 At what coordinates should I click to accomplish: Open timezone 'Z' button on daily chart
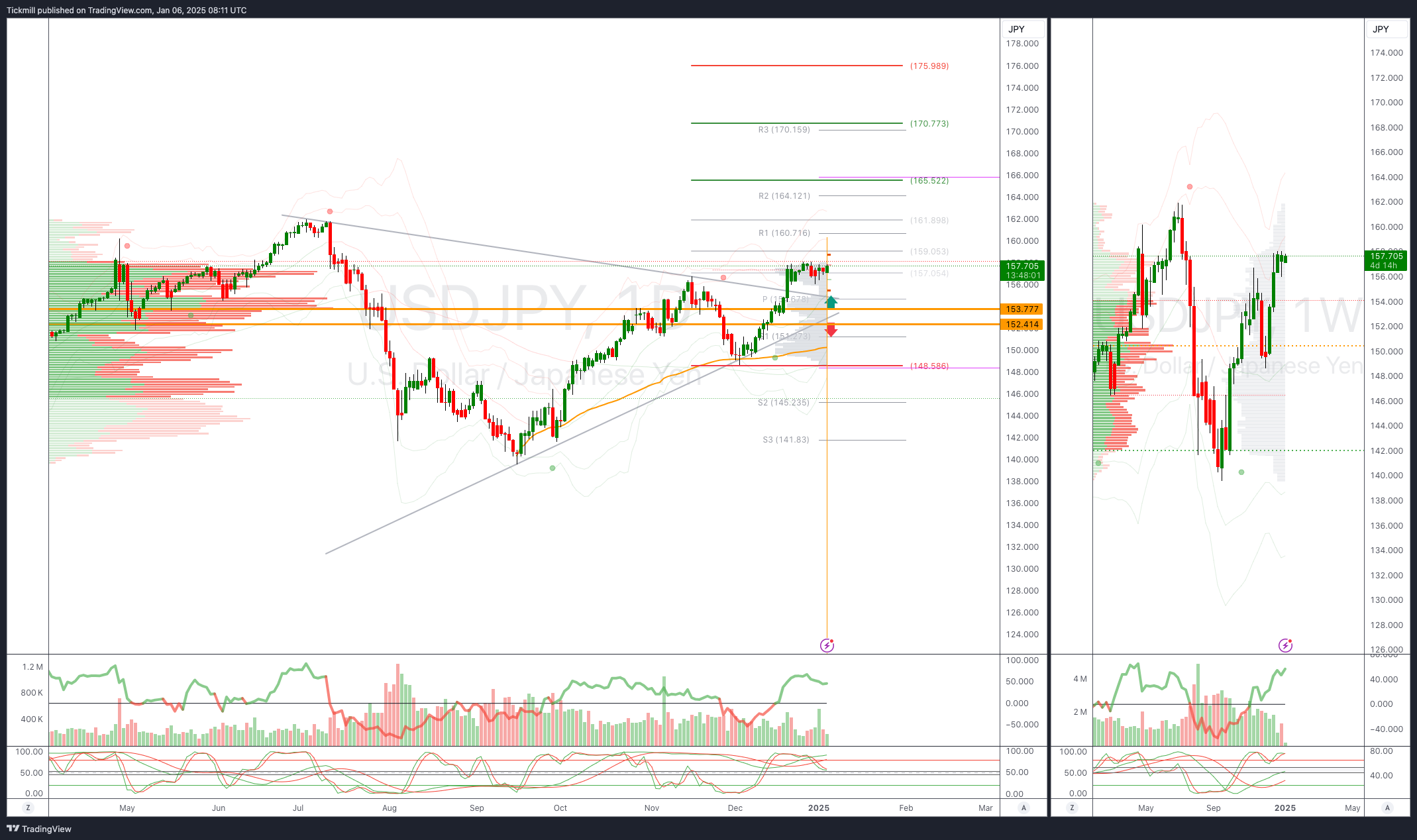[27, 808]
